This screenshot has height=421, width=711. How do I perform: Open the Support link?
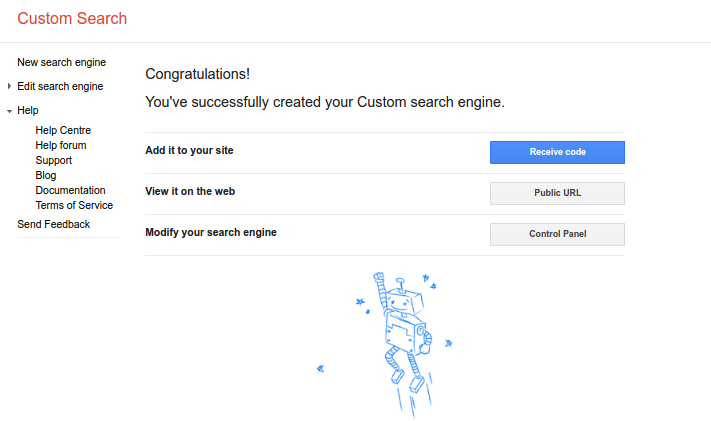tap(53, 160)
